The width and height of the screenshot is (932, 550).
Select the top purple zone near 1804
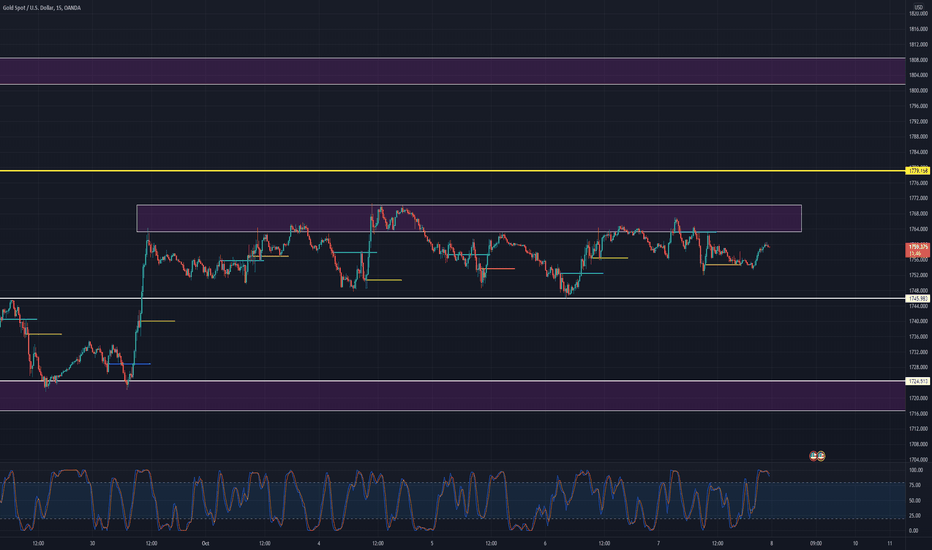pyautogui.click(x=452, y=71)
